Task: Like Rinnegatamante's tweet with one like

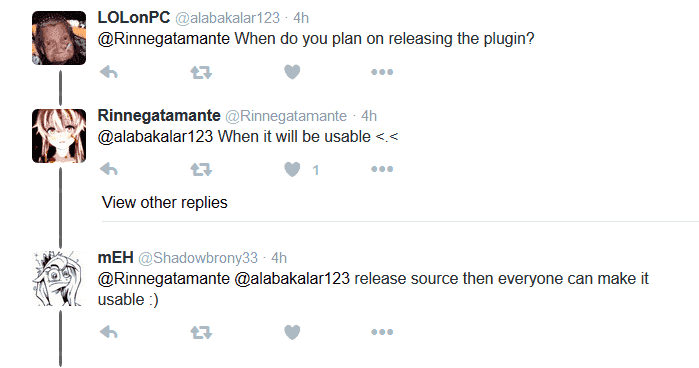Action: coord(292,170)
